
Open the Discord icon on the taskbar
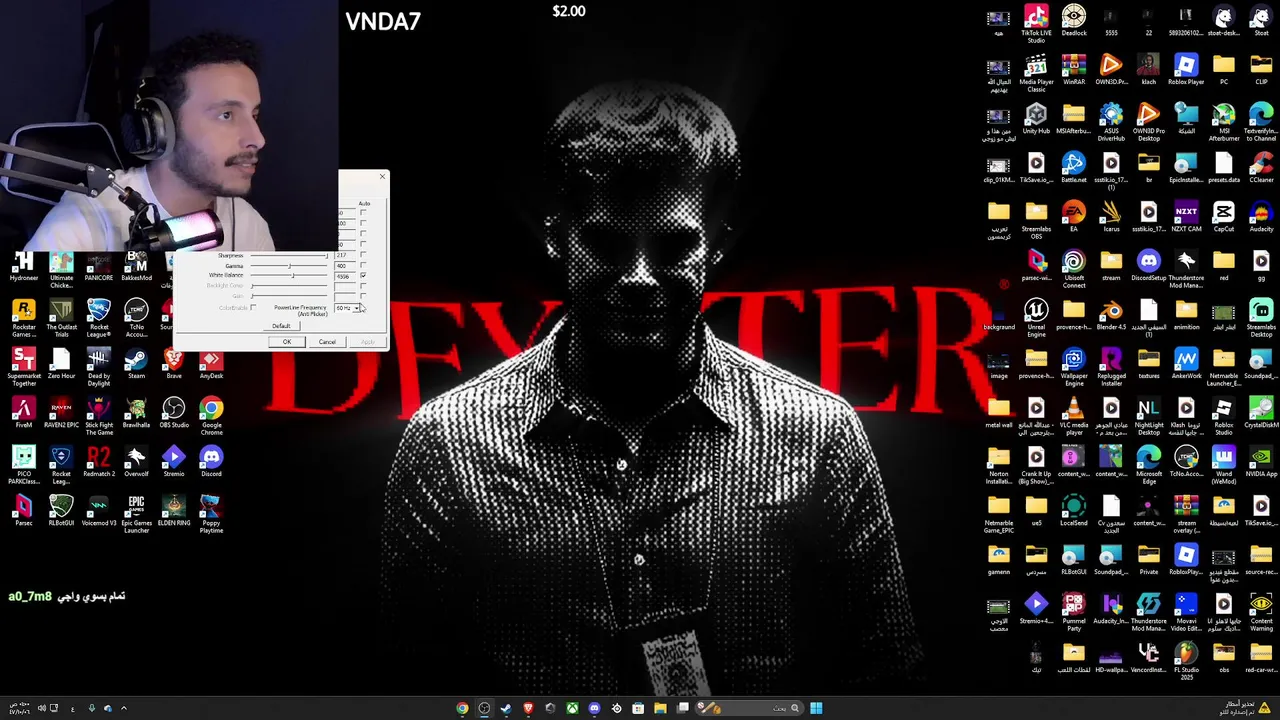click(594, 708)
